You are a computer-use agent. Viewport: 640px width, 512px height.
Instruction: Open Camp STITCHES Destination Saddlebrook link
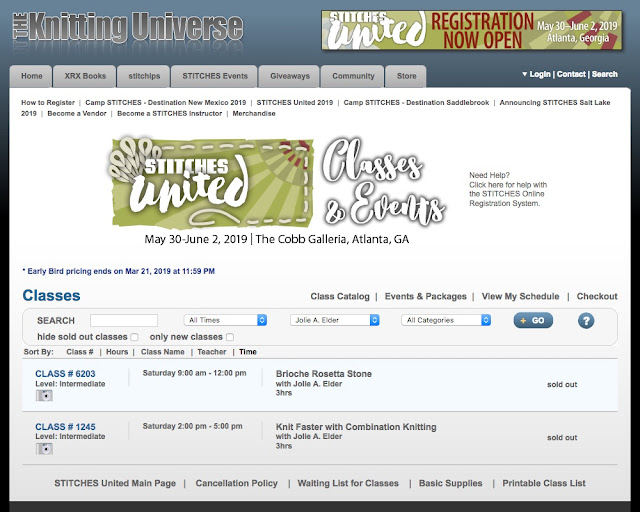coord(416,102)
